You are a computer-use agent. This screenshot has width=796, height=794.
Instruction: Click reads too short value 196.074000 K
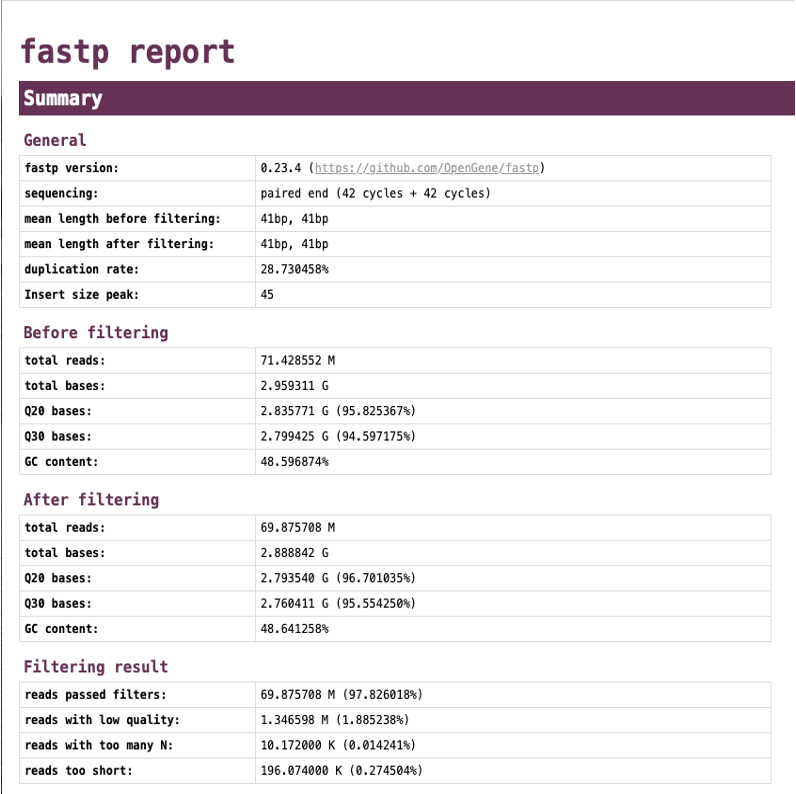[x=301, y=771]
